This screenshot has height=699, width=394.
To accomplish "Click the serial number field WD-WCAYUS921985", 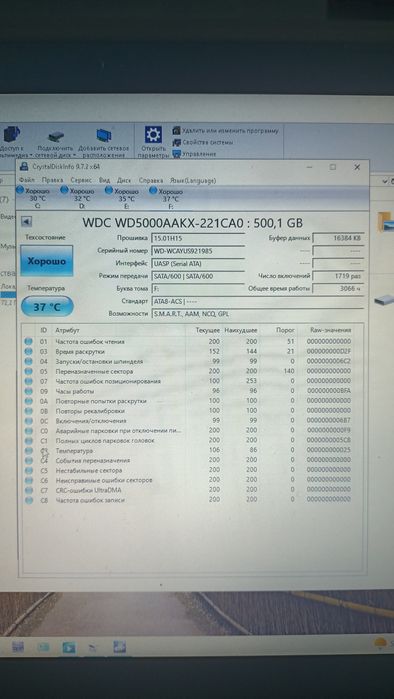I will tap(197, 251).
